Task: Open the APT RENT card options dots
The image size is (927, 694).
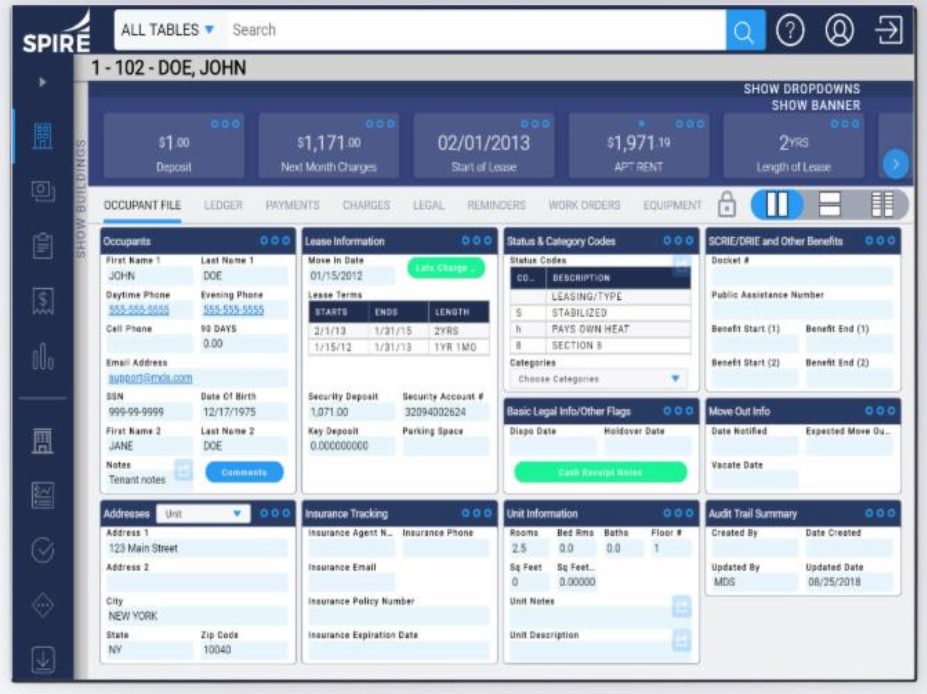Action: [x=690, y=124]
